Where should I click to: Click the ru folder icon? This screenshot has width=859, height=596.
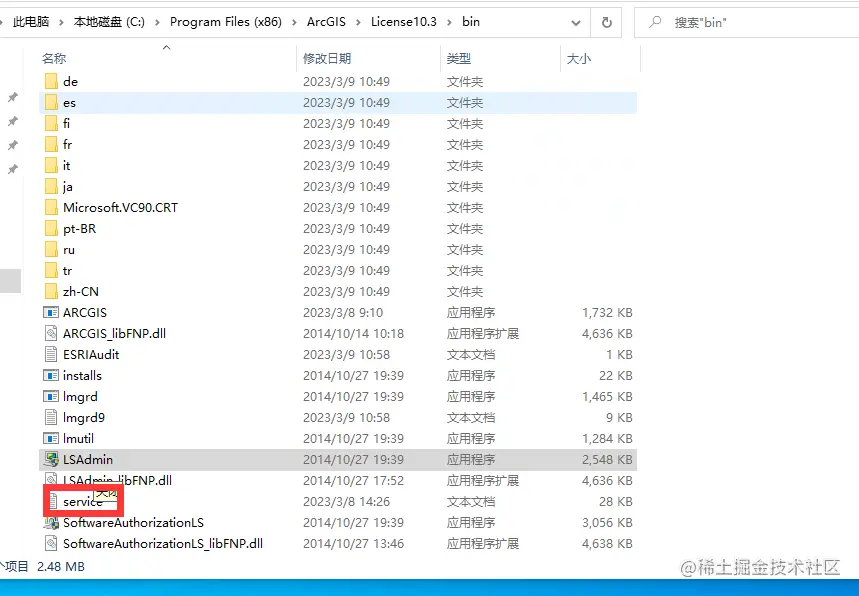pyautogui.click(x=51, y=250)
